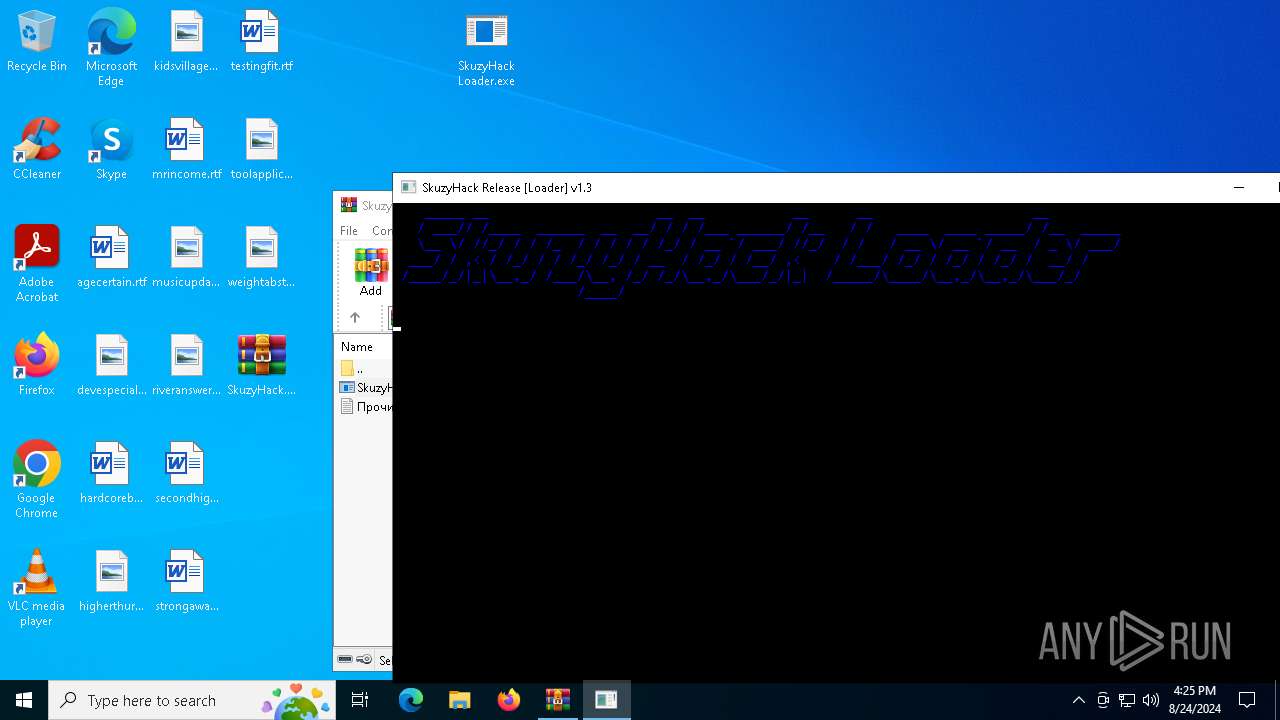Select SkuzyHack Loader.exe on desktop

coord(486,50)
